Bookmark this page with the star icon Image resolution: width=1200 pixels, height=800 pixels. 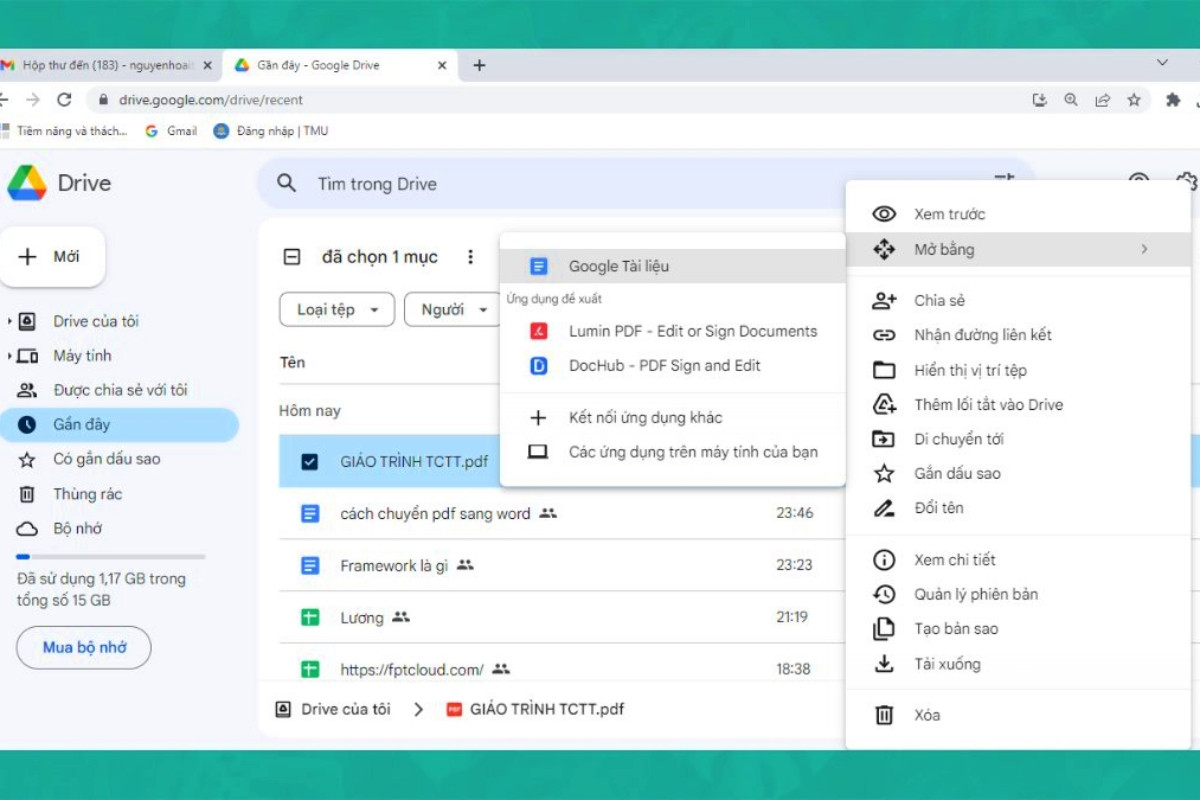tap(1134, 100)
